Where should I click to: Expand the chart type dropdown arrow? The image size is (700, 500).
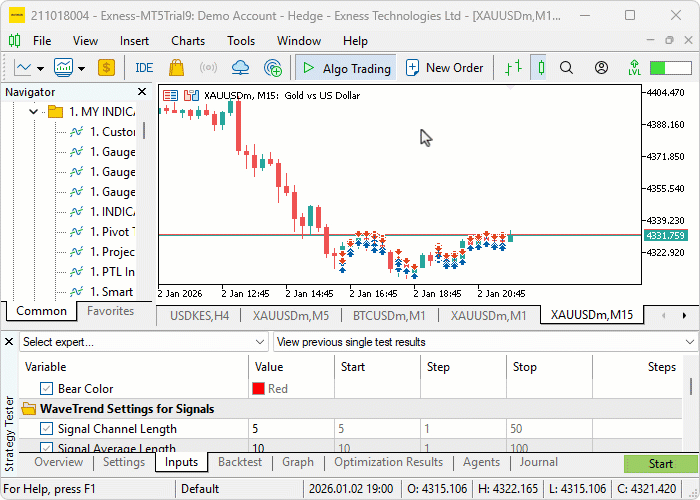[41, 69]
